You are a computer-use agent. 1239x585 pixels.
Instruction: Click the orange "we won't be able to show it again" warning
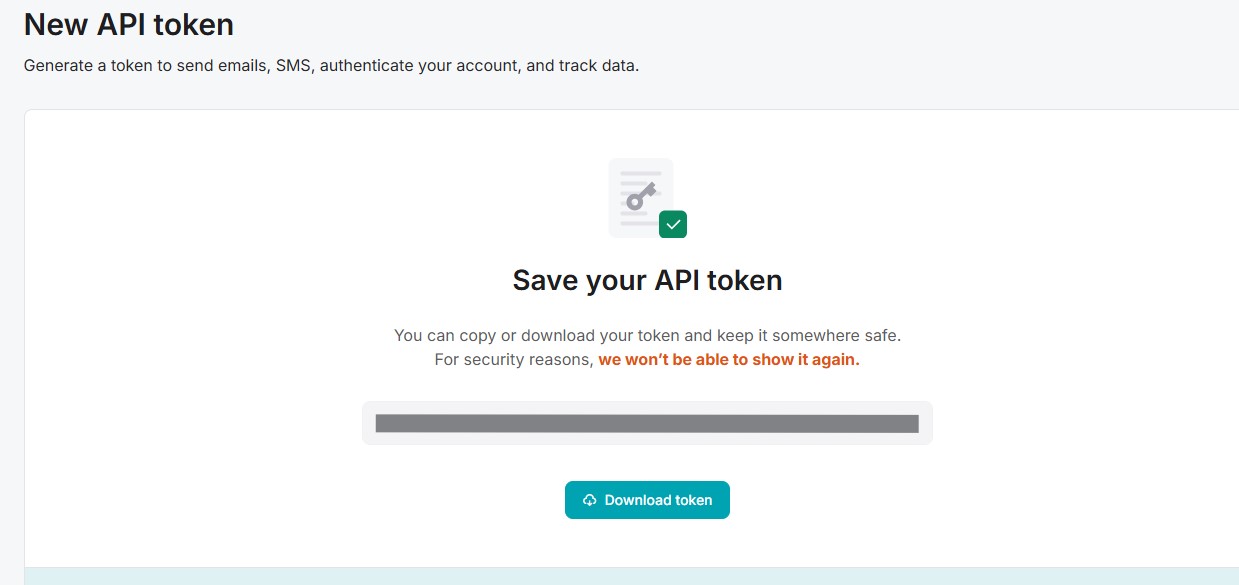(x=728, y=359)
